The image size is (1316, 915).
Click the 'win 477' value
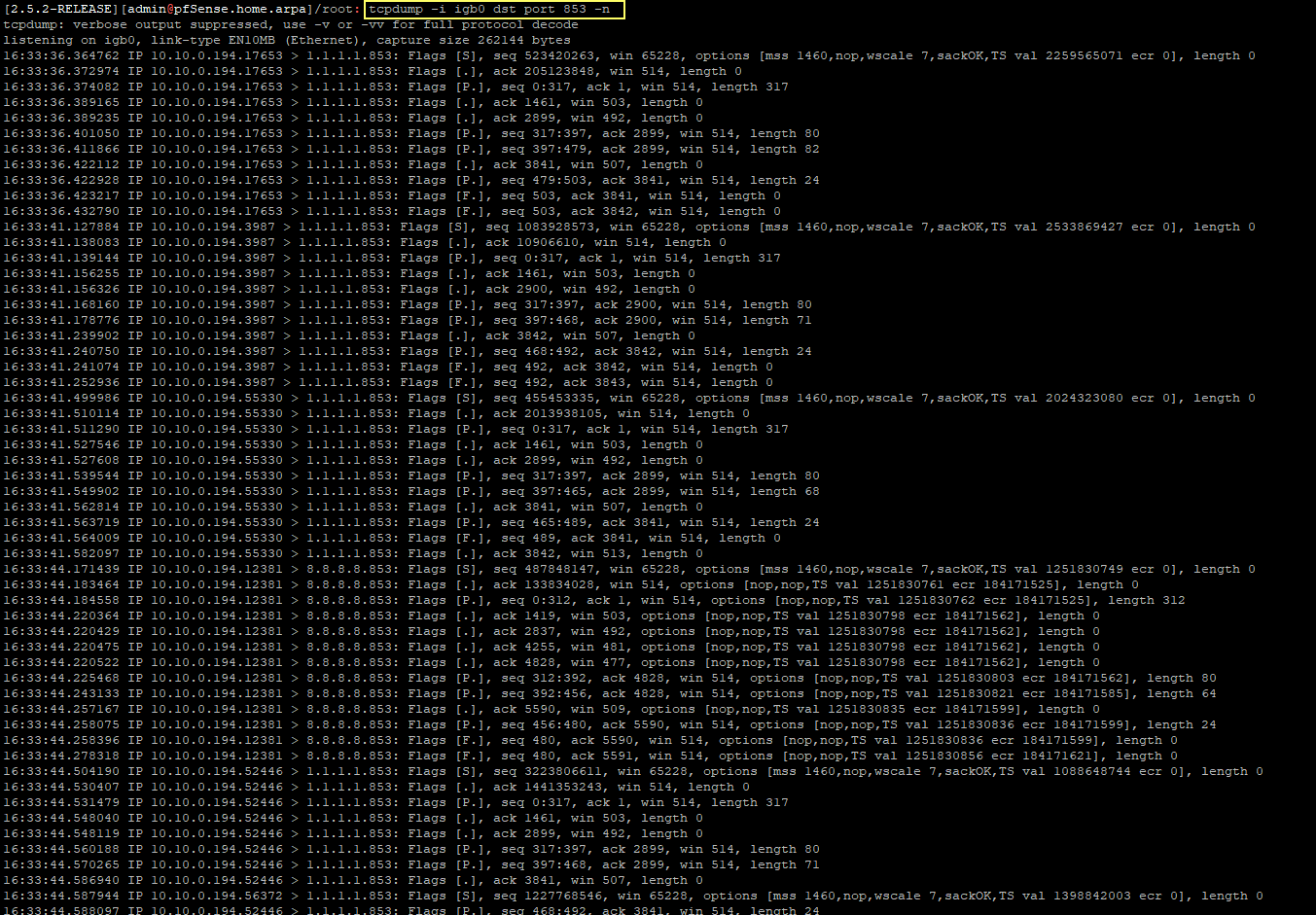598,662
